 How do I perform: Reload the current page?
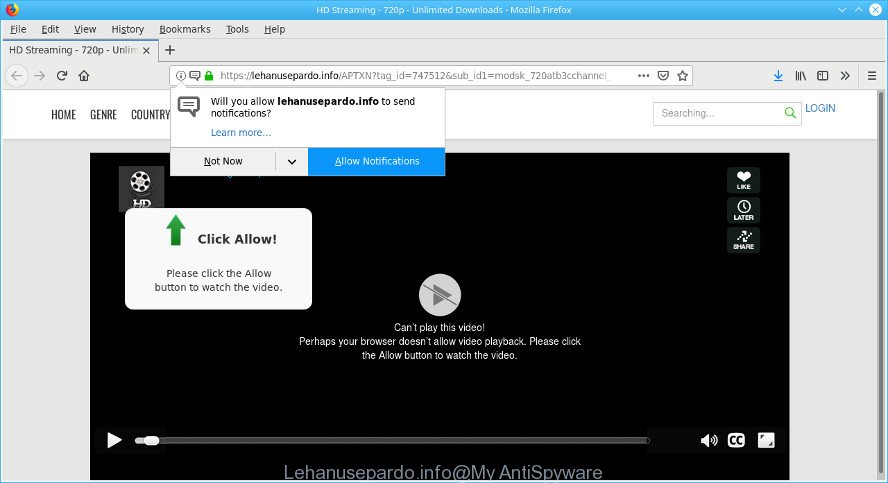point(62,75)
